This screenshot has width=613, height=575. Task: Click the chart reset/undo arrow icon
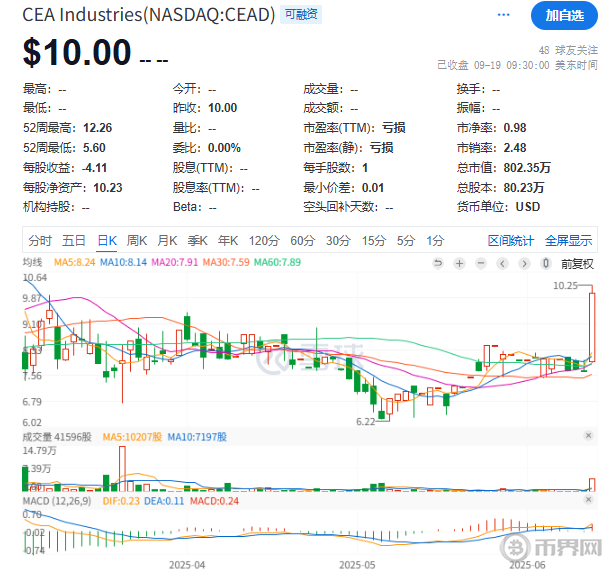[438, 263]
